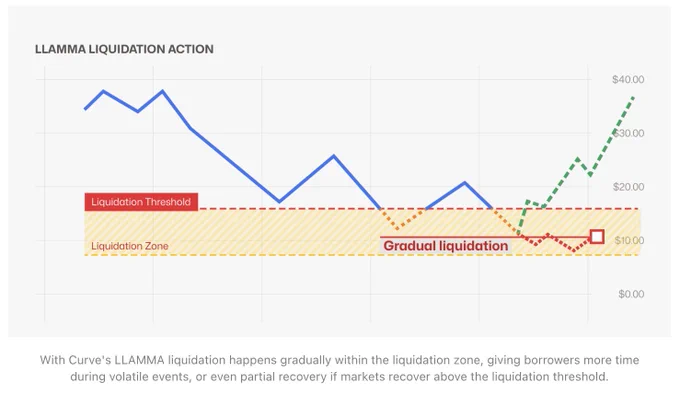The width and height of the screenshot is (680, 394).
Task: Click the top end of the green dashed recovery line
Action: 634,98
